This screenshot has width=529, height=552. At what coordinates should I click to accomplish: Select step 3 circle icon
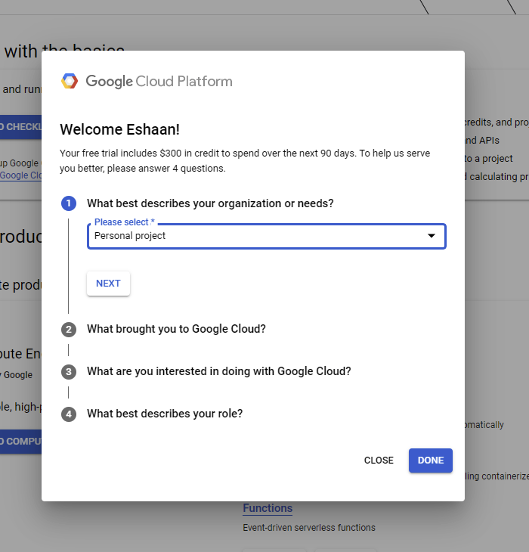[x=69, y=372]
